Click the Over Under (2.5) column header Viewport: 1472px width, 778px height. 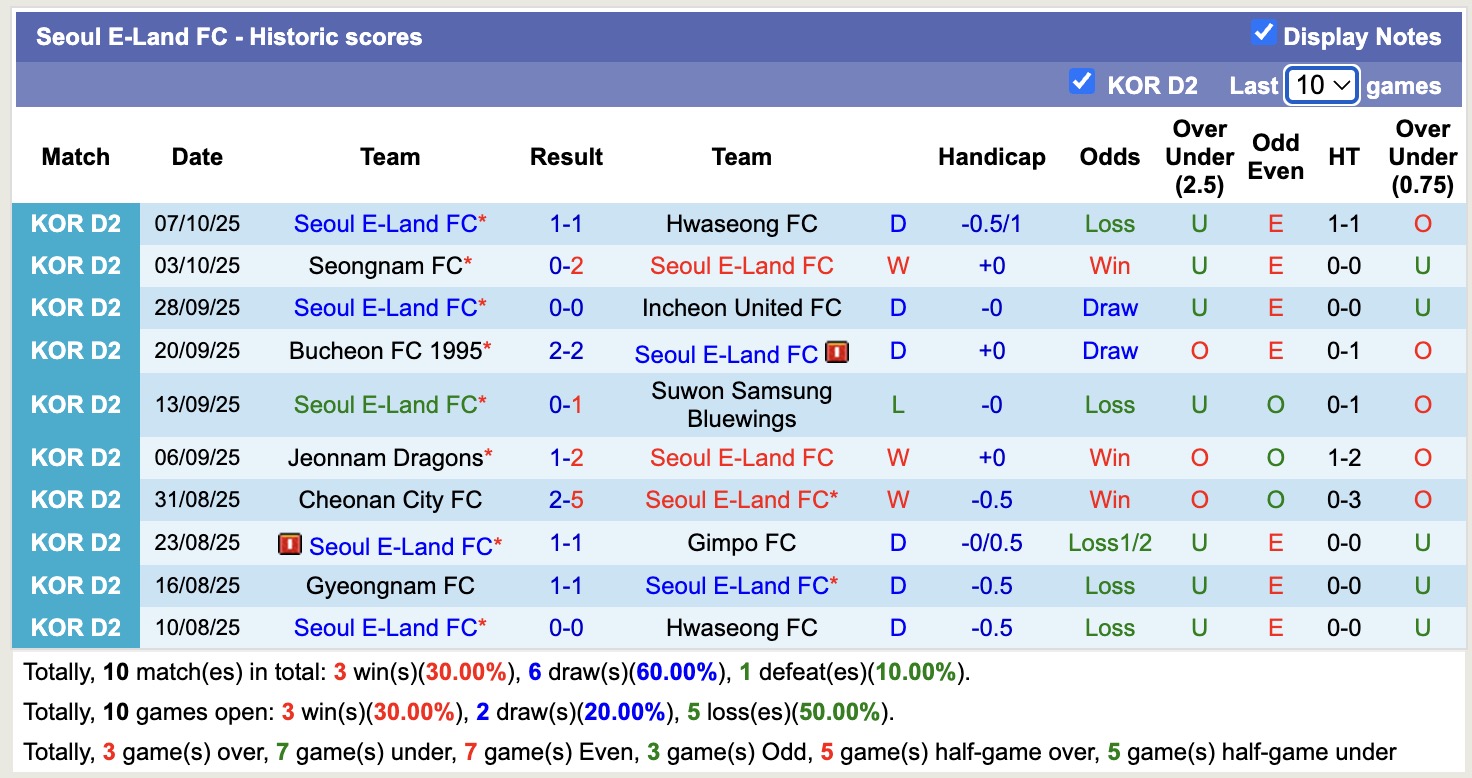coord(1199,157)
